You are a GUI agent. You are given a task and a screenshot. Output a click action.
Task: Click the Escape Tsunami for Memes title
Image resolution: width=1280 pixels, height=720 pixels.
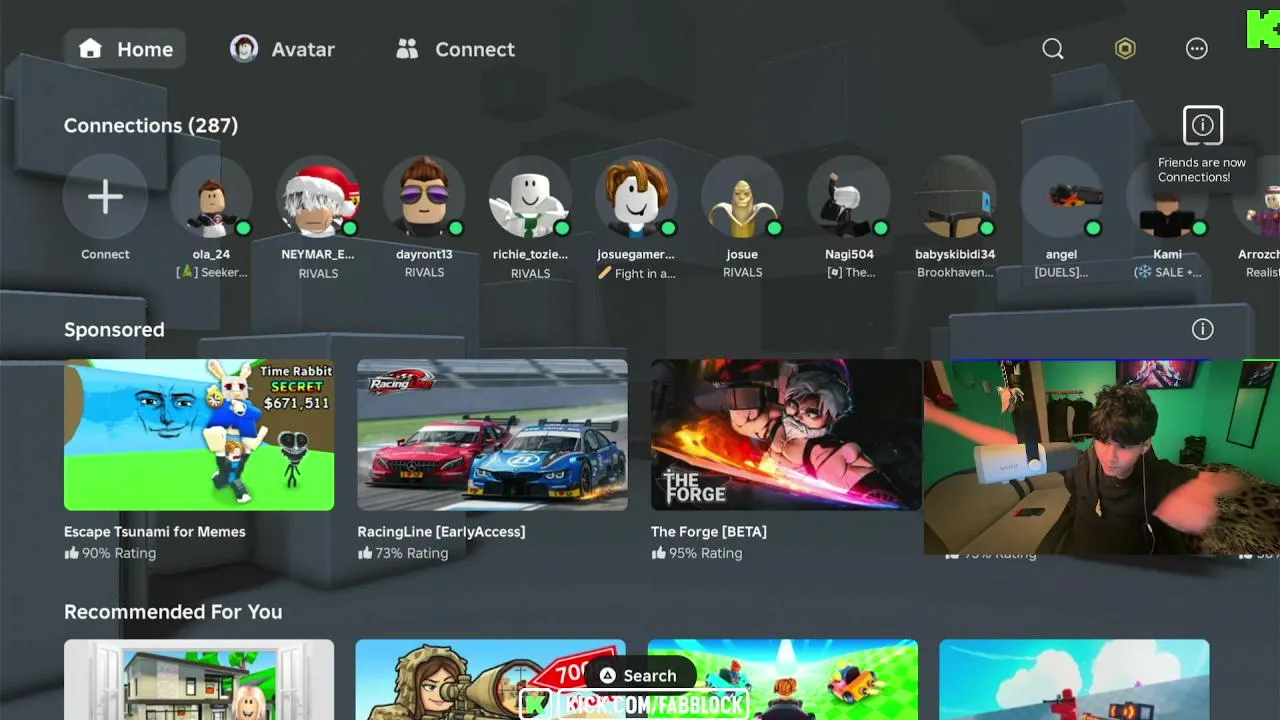click(155, 532)
